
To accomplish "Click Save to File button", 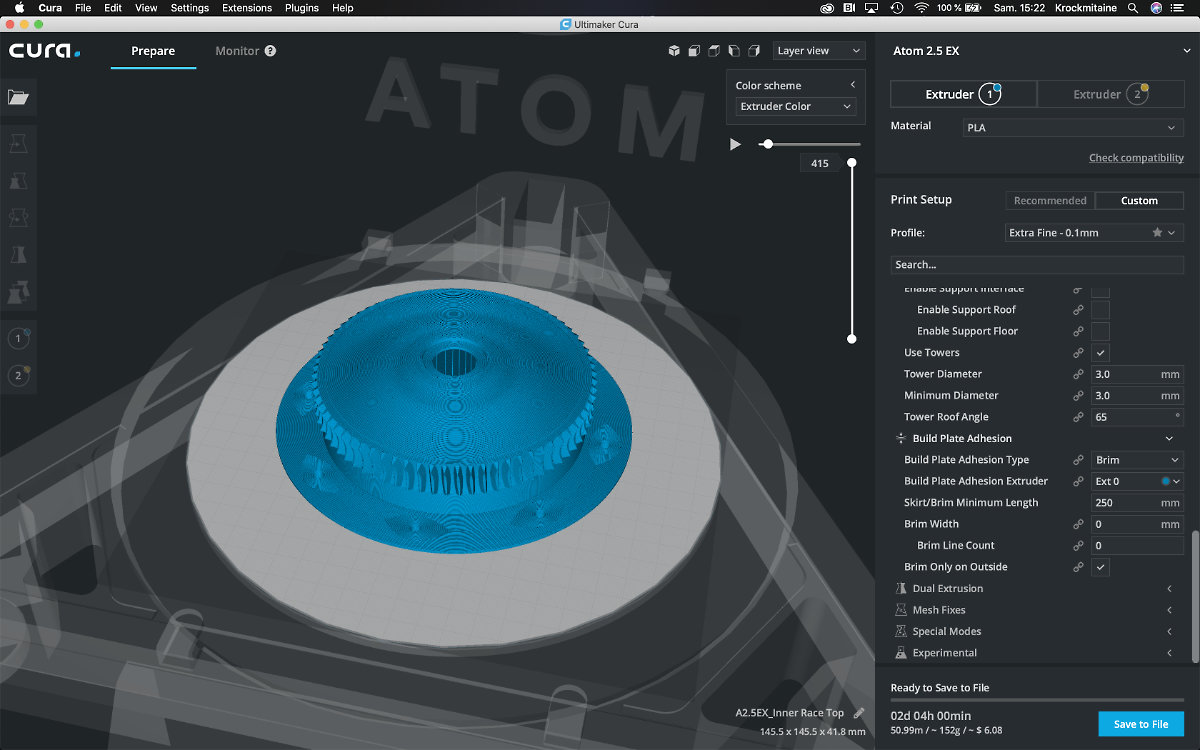I will 1140,723.
